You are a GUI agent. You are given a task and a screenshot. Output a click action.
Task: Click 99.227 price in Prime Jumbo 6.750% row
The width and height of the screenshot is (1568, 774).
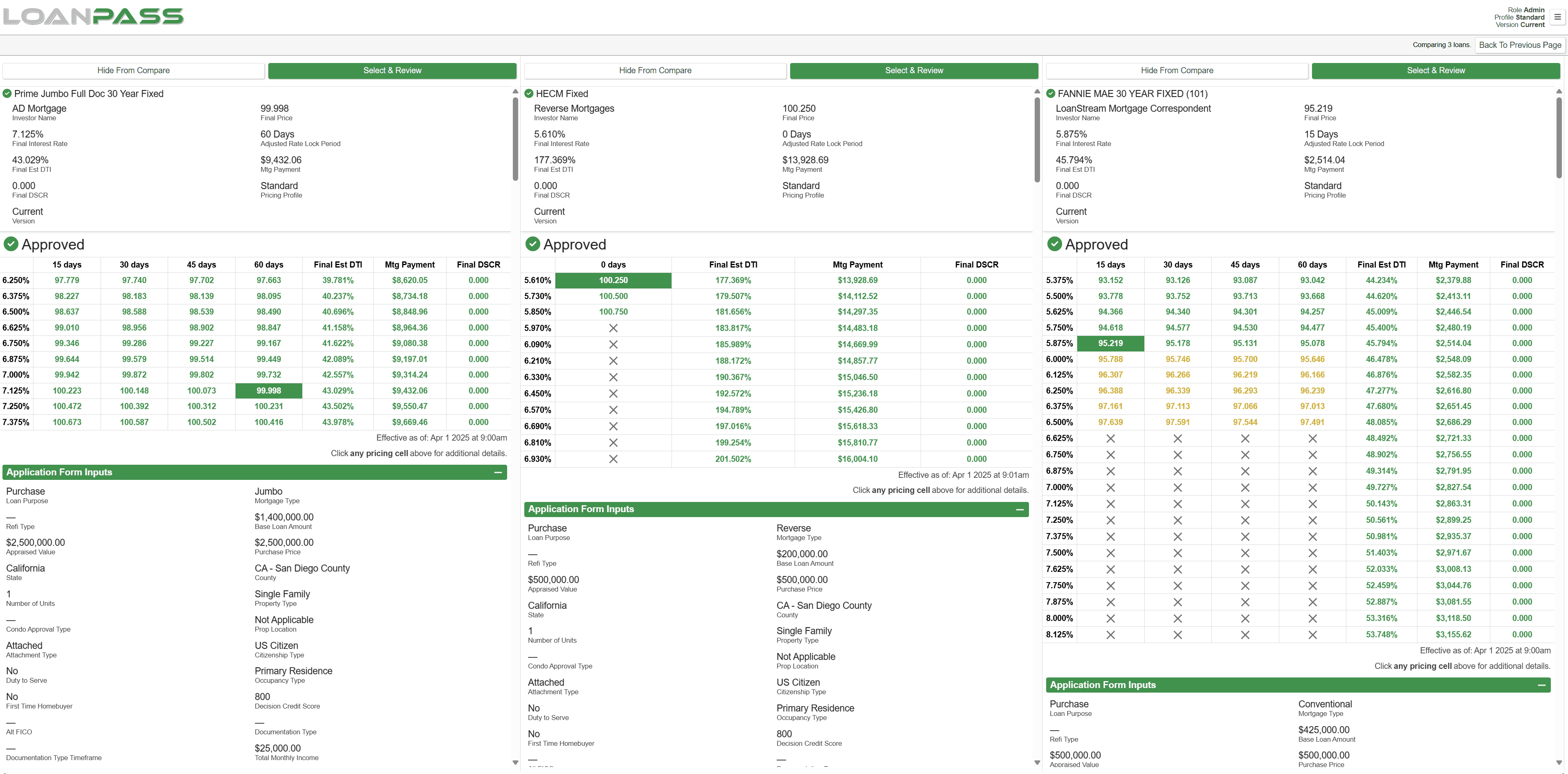pyautogui.click(x=202, y=344)
